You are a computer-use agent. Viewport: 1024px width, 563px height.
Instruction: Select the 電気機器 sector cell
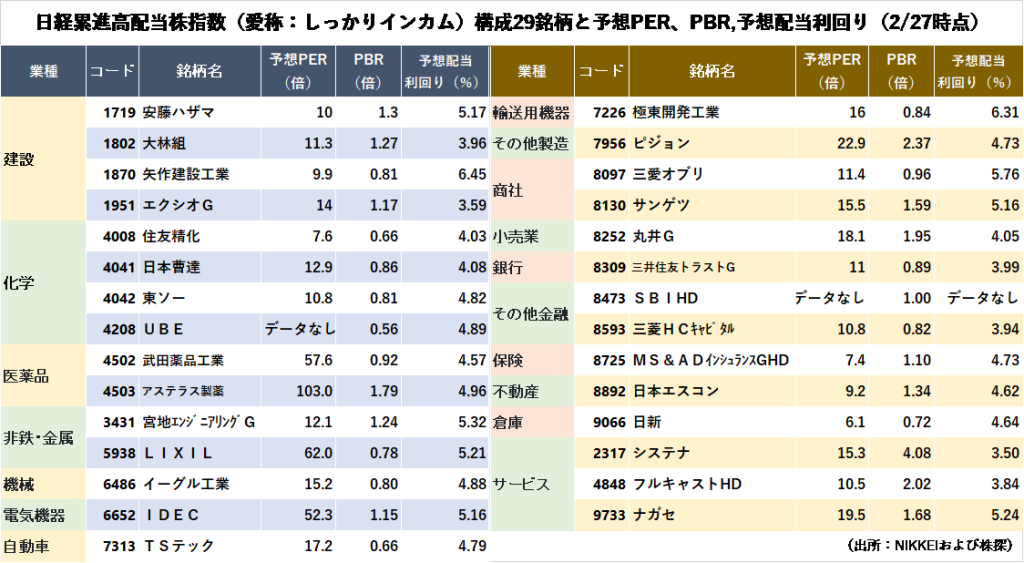[43, 515]
